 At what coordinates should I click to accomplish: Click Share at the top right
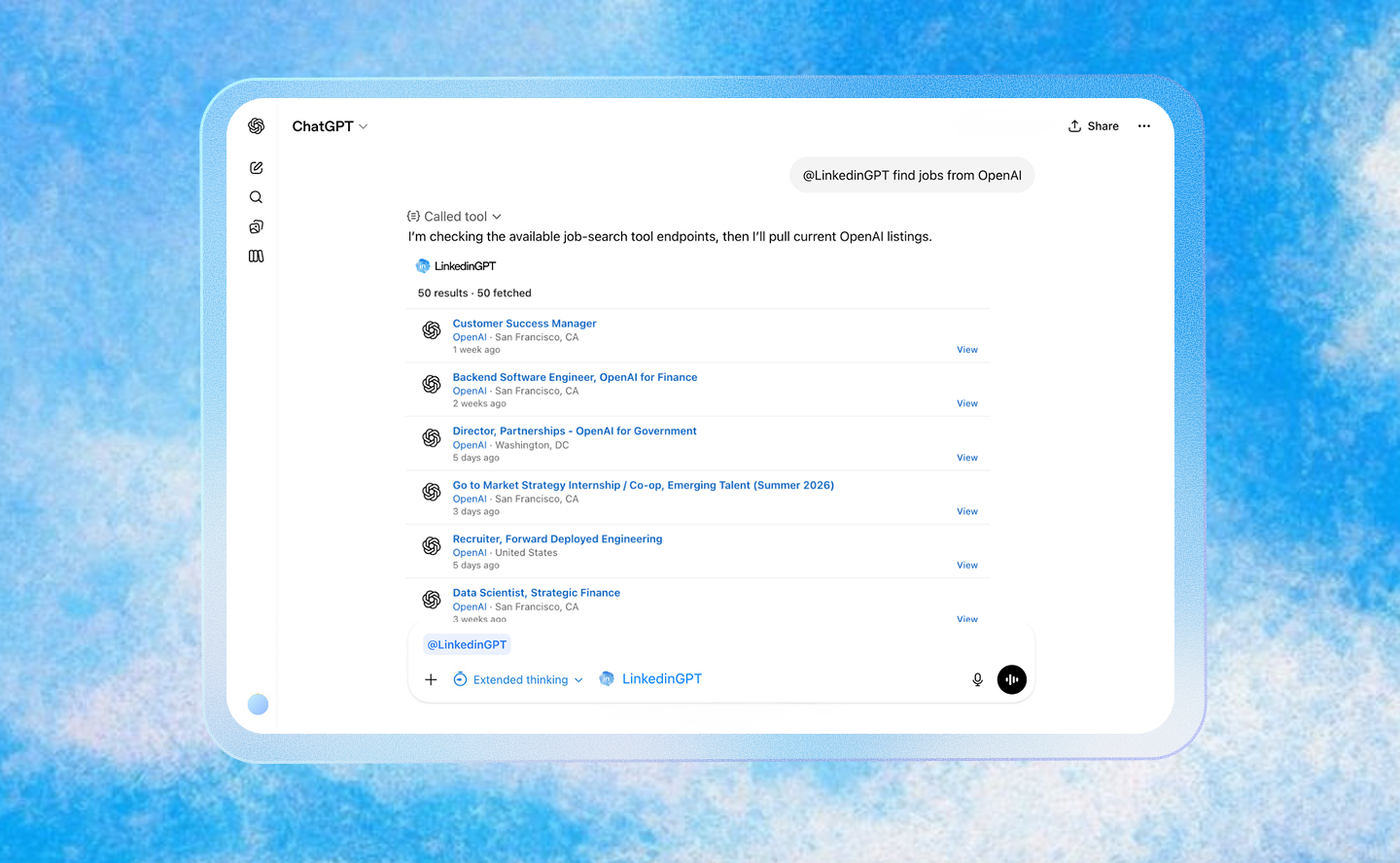(1093, 125)
